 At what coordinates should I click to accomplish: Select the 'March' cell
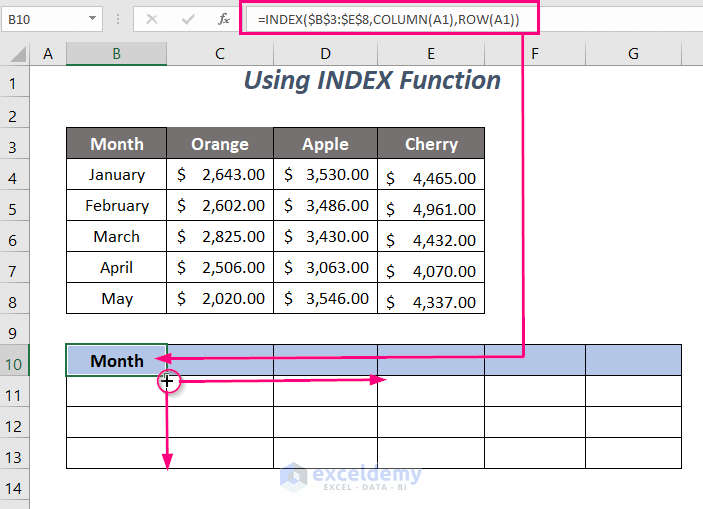117,236
